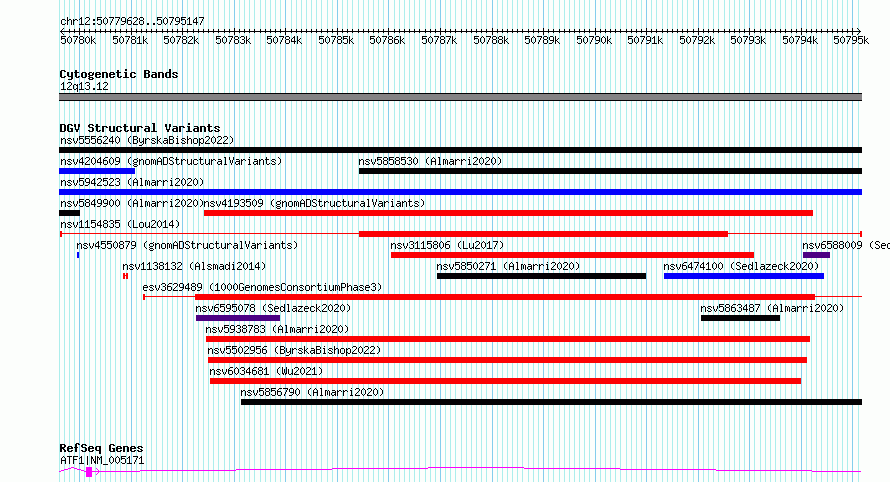The height and width of the screenshot is (482, 890).
Task: Click the nsv4193509 (gnomADStructuralVariants) label
Action: pos(314,203)
